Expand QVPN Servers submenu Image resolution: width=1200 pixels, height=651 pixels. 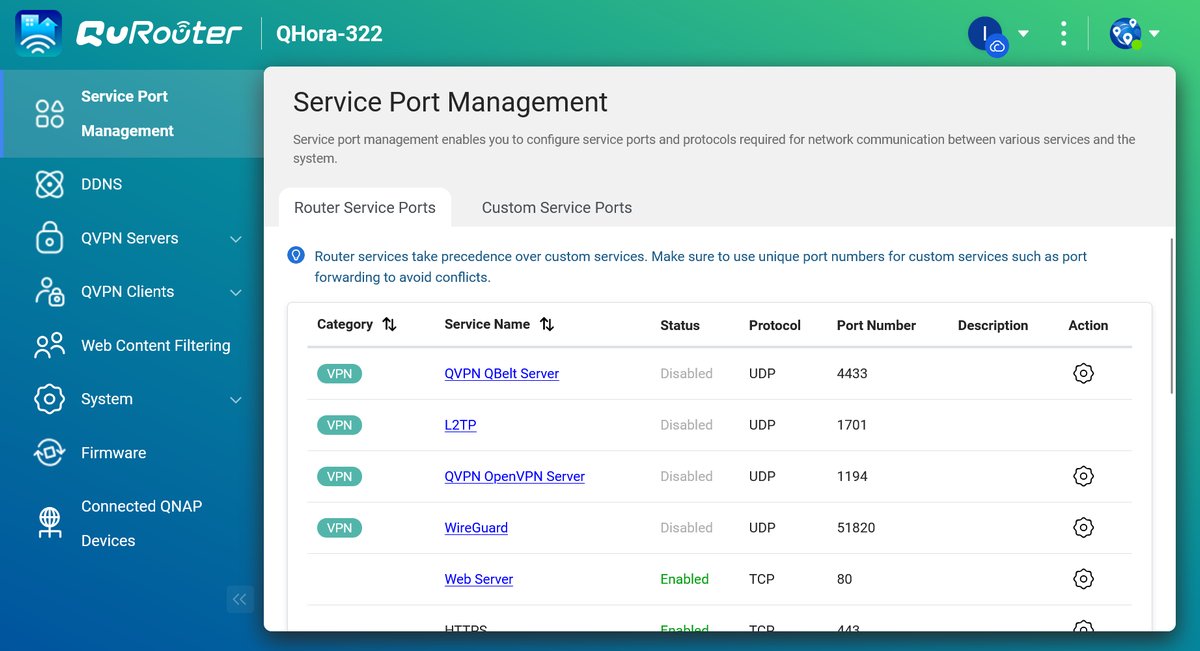tap(236, 239)
